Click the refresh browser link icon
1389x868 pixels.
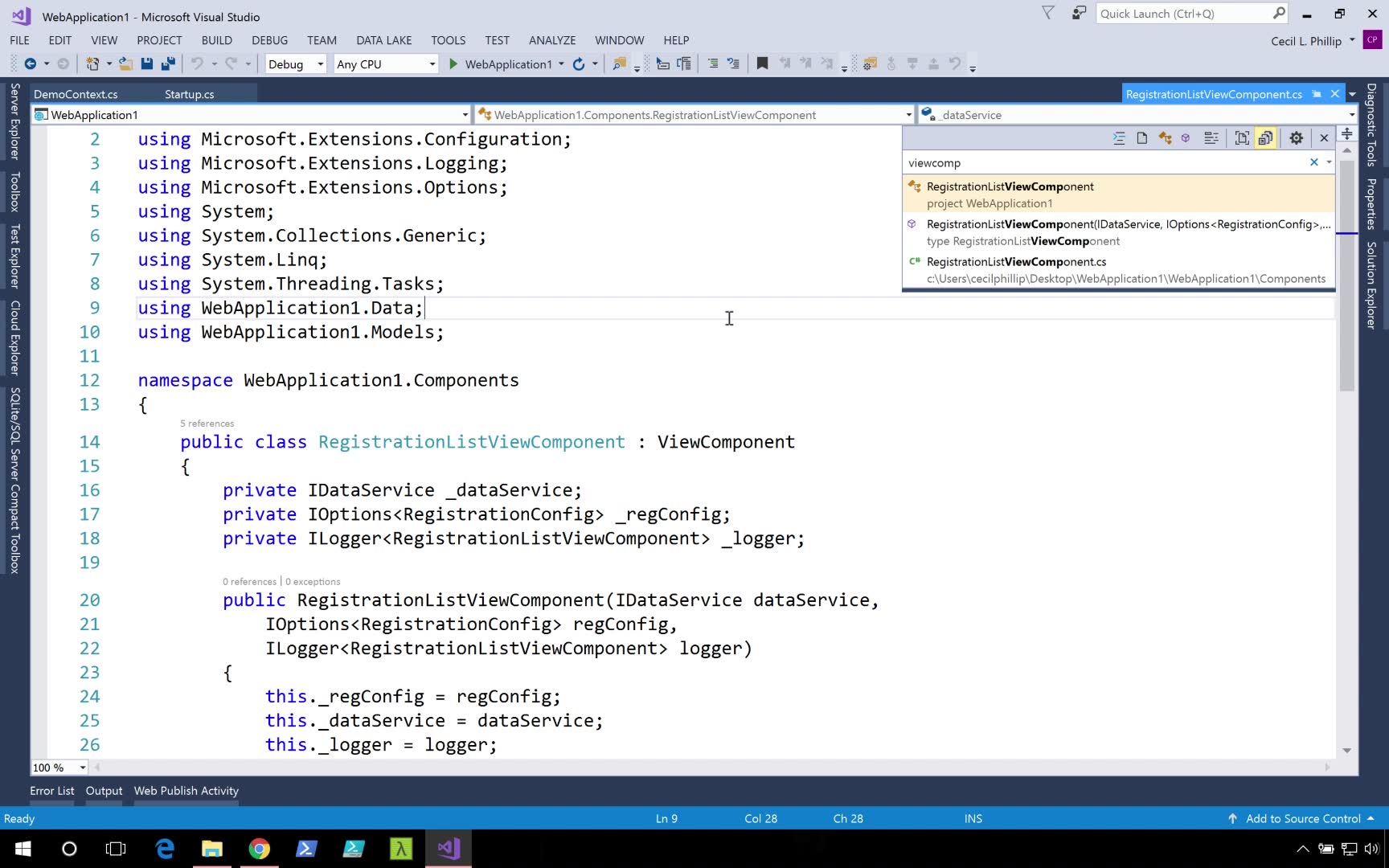click(579, 64)
